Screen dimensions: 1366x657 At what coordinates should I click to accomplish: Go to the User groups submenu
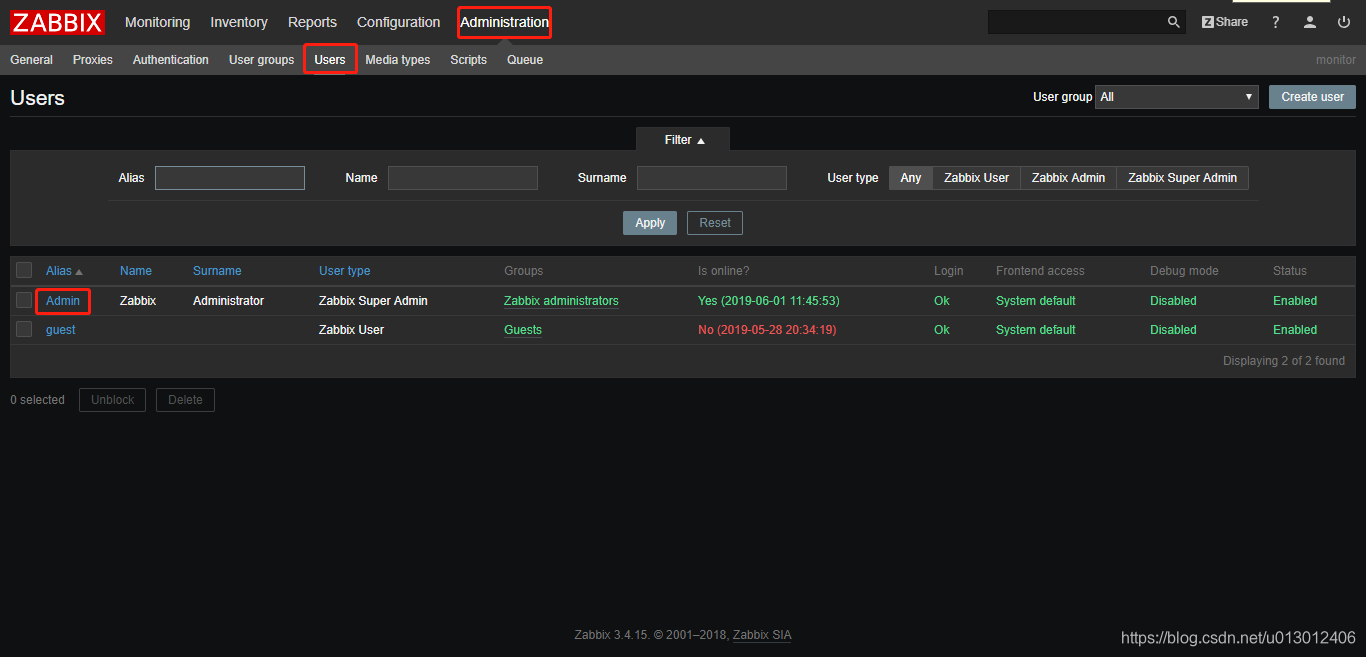[x=261, y=60]
